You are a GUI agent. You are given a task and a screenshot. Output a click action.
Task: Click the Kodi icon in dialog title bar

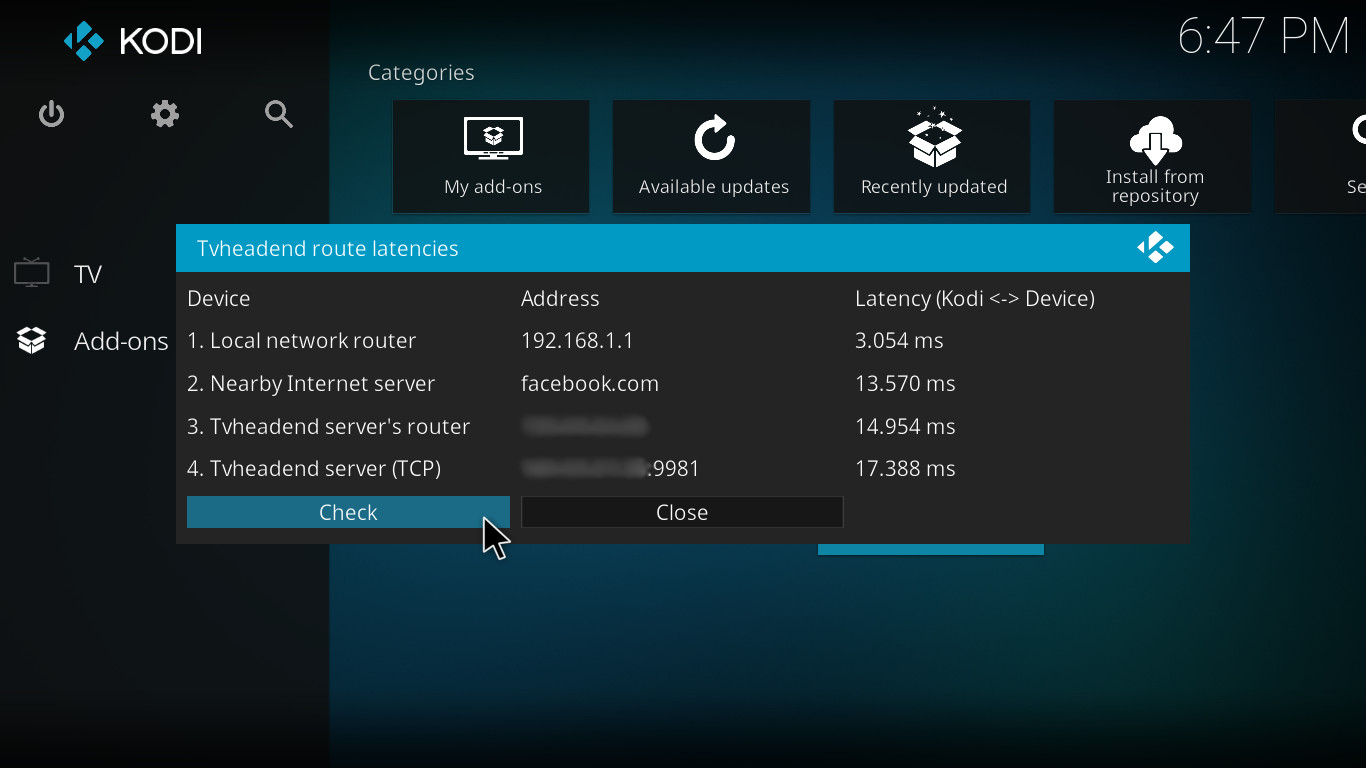pyautogui.click(x=1155, y=248)
